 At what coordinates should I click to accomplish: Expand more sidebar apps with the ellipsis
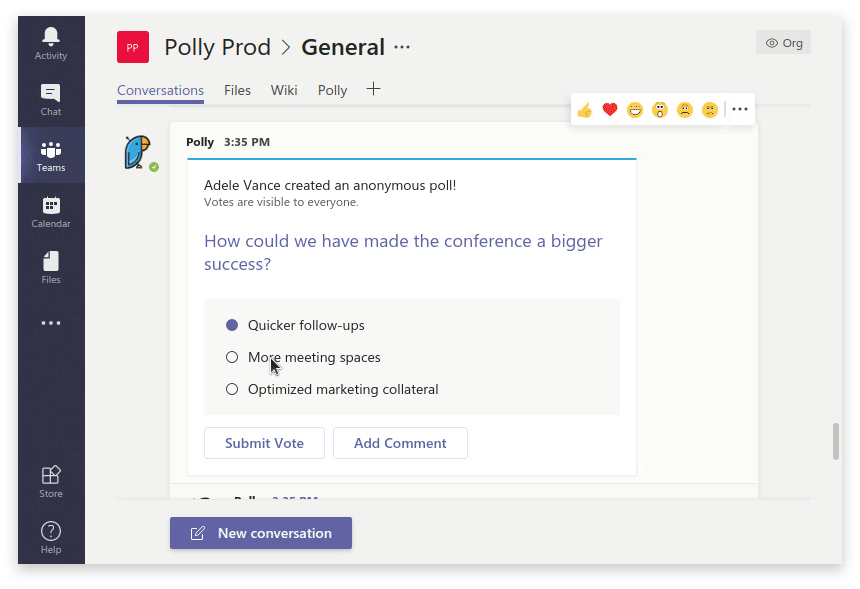pos(51,322)
